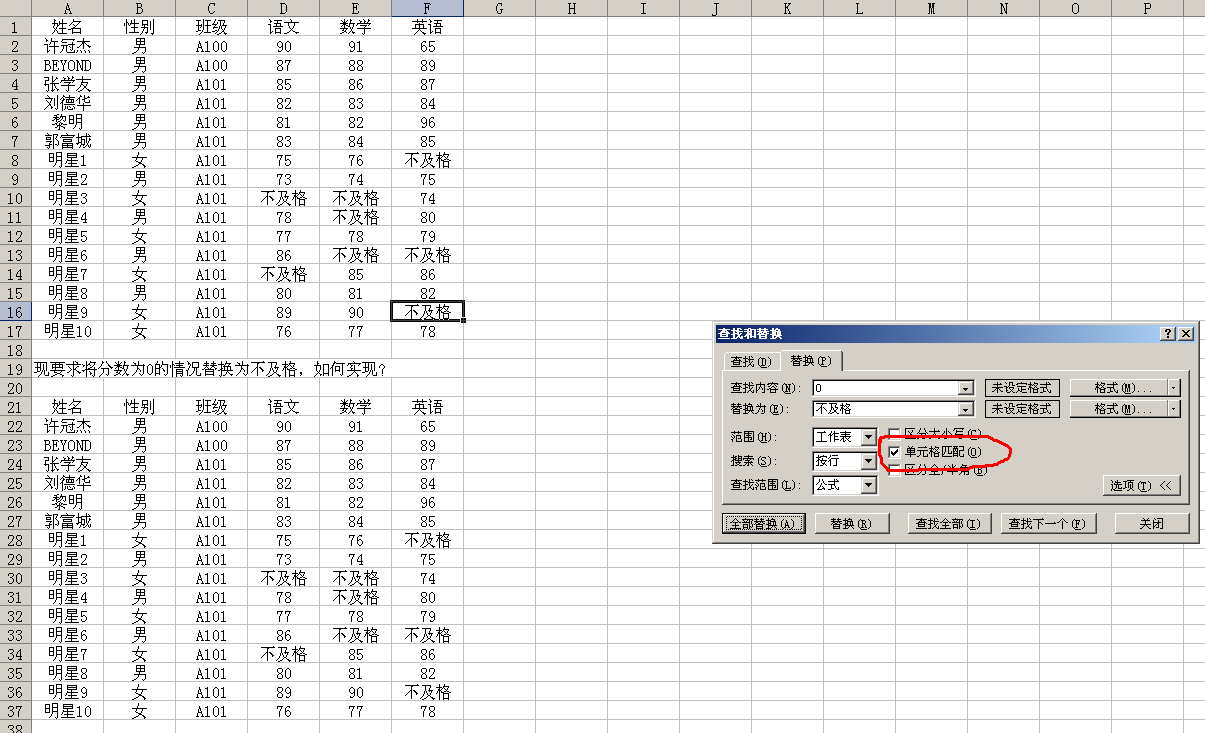Expand the 范围 dropdown showing 工作表
Screen dimensions: 1205x733
coord(869,438)
